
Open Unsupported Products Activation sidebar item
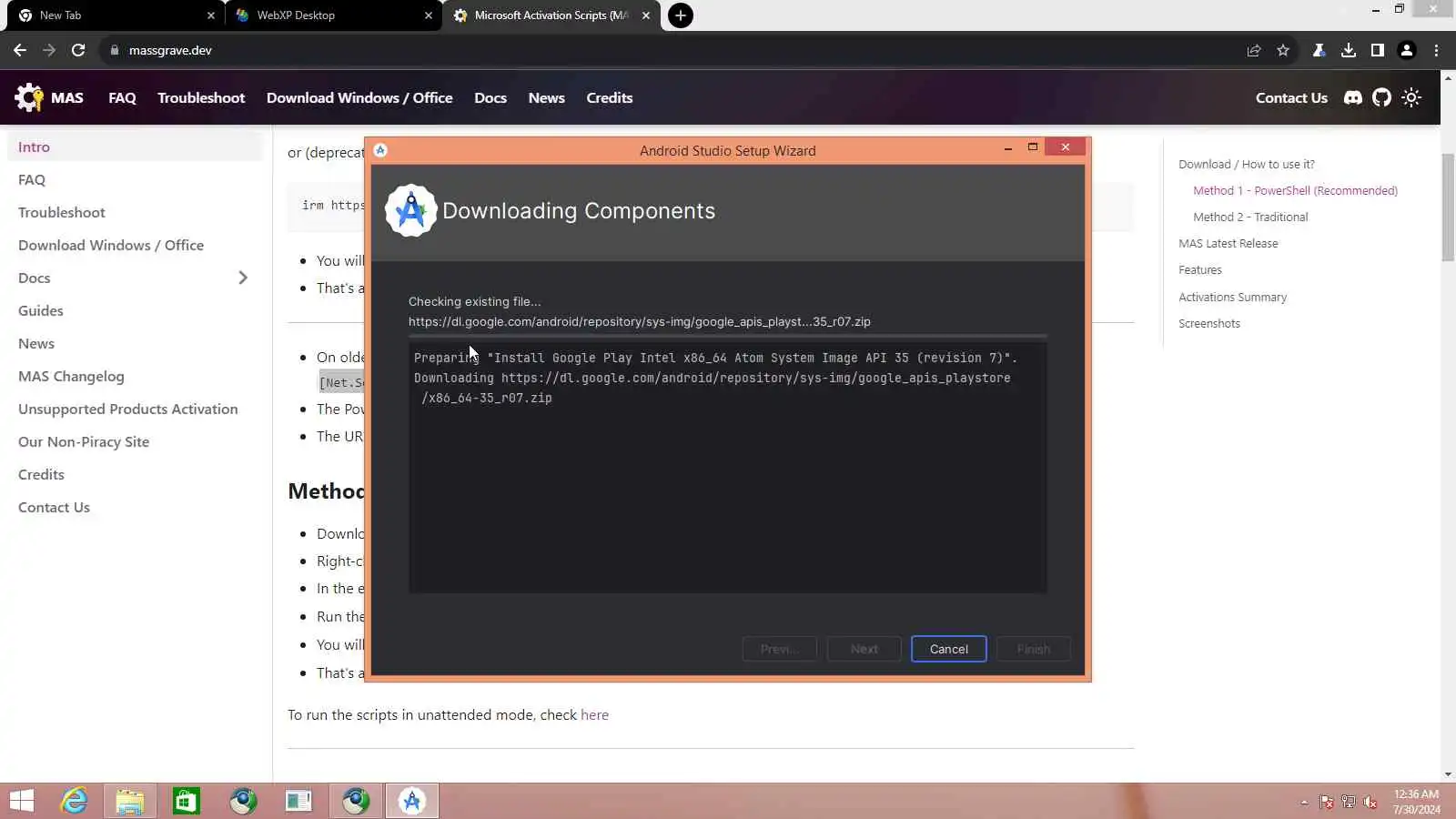135,409
